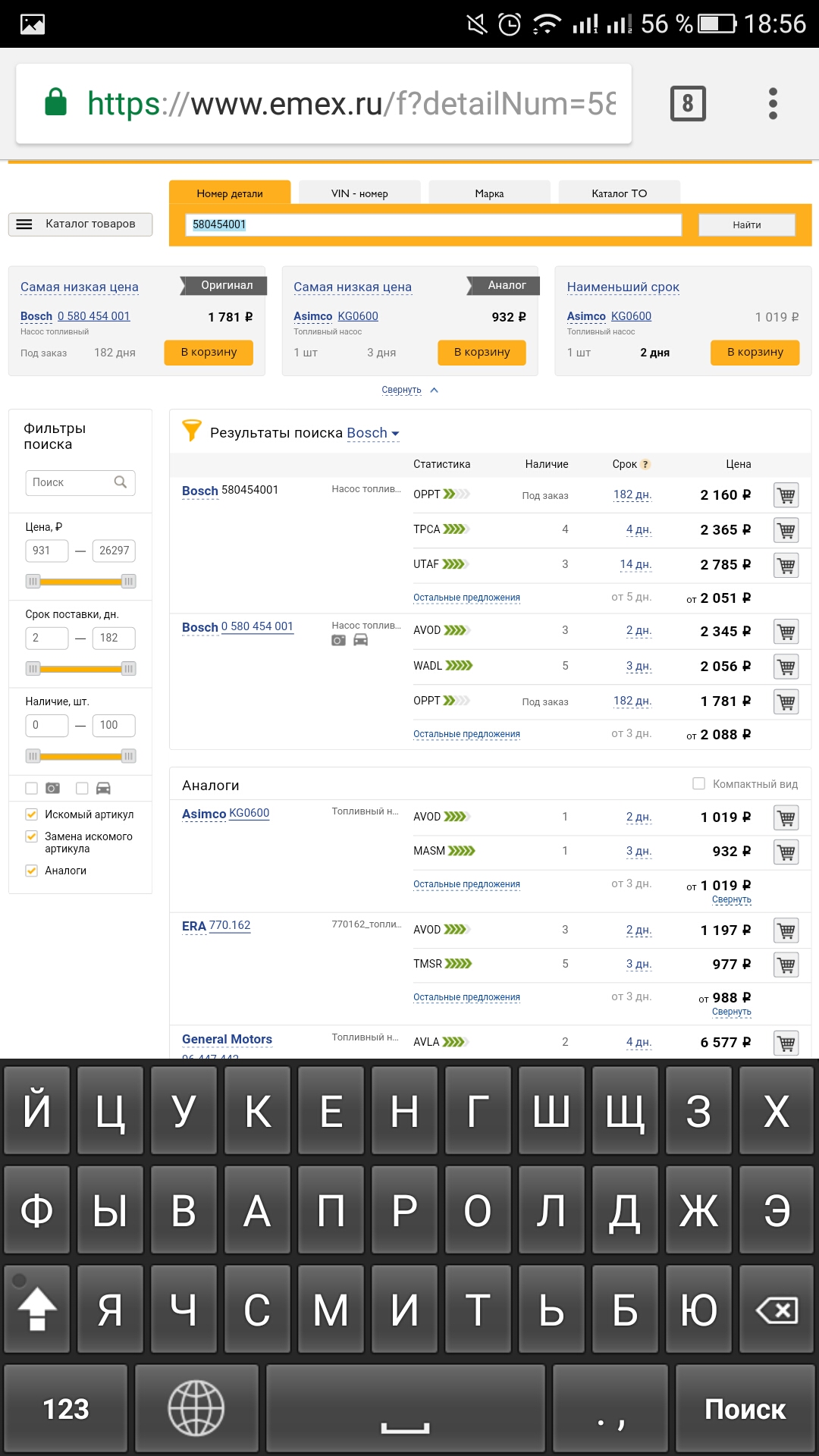Add WADL 2 056 ₽ offer to cart

pos(786,667)
